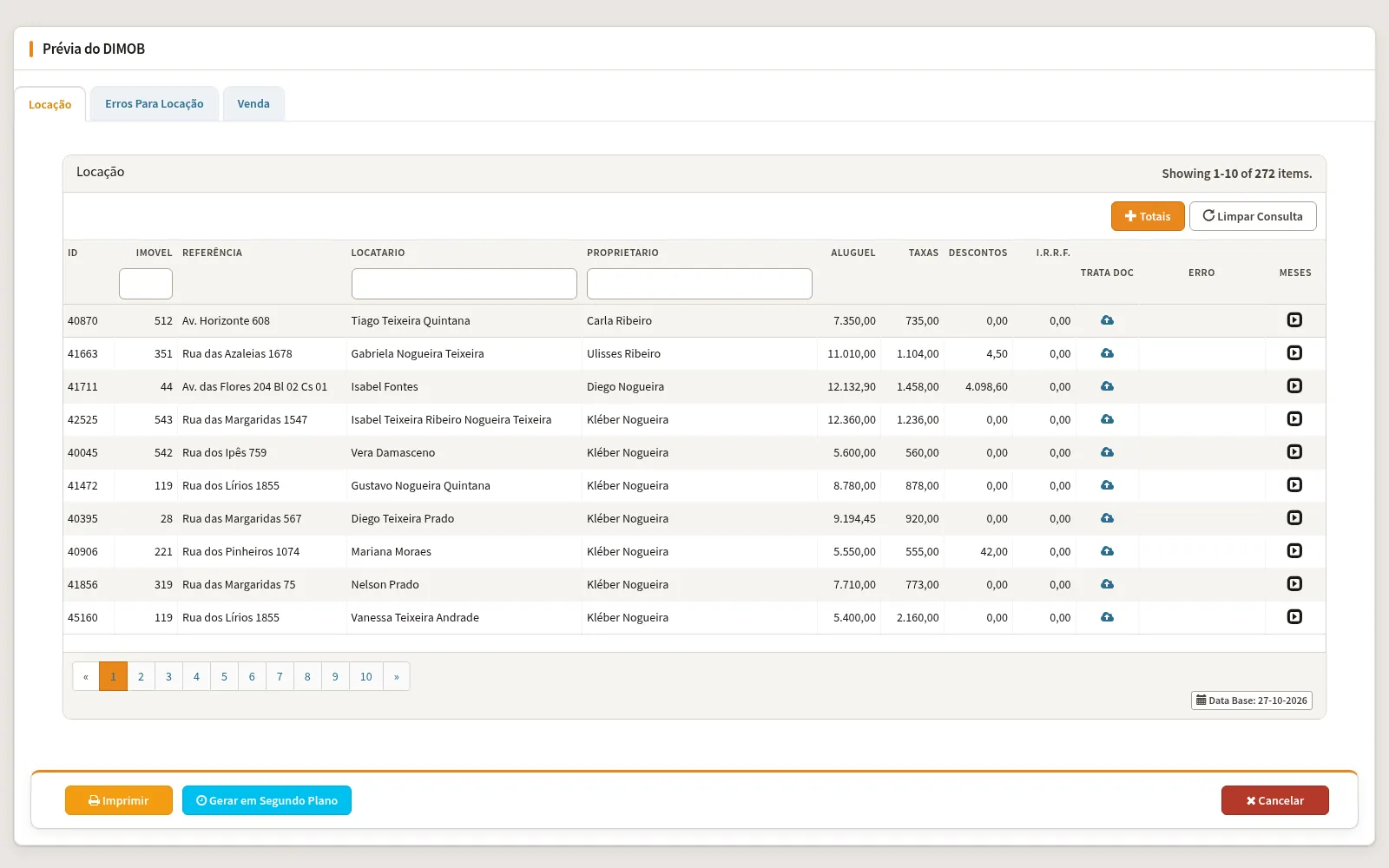Click the Imprimir button

(x=119, y=800)
